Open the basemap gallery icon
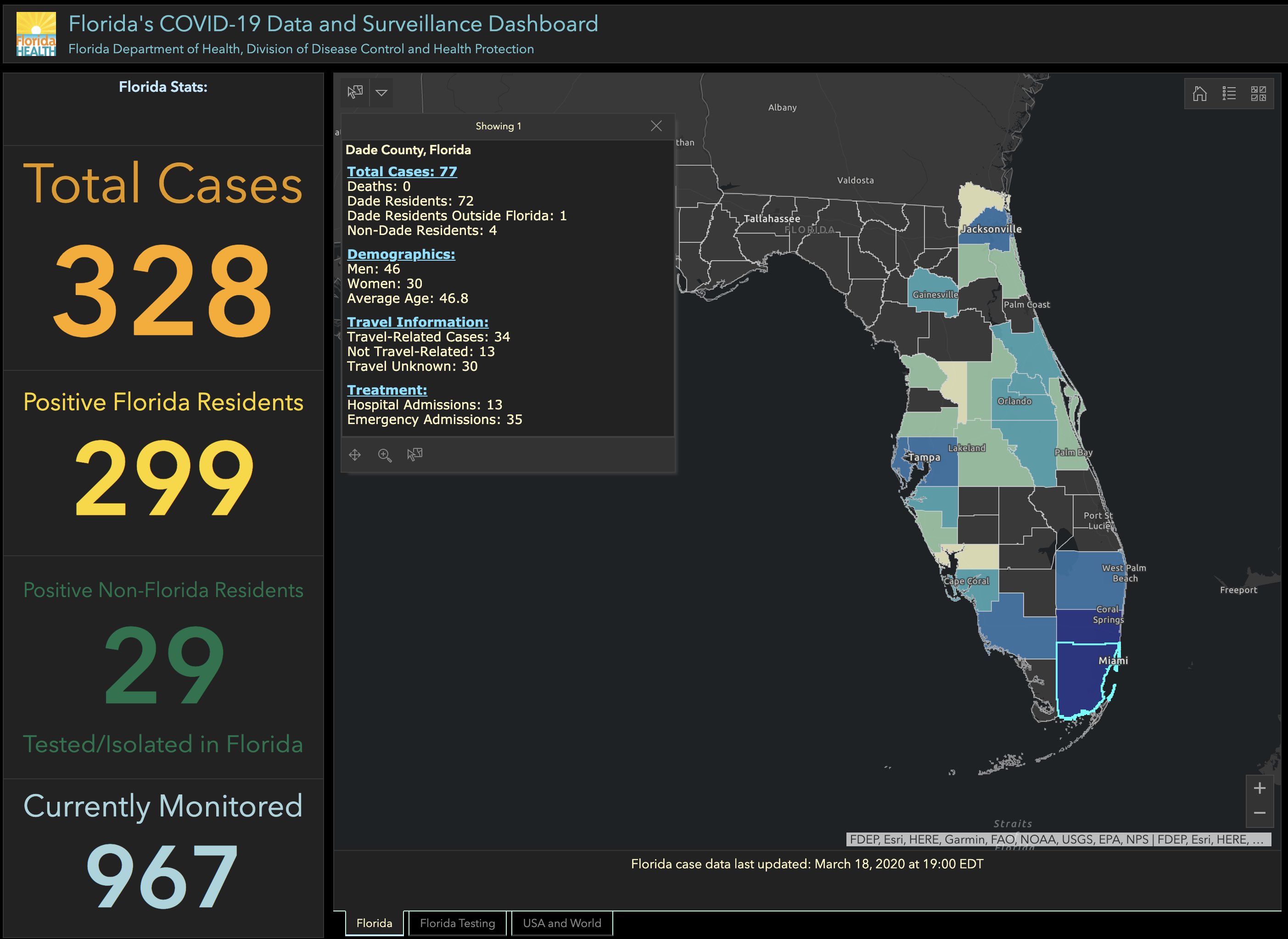Image resolution: width=1288 pixels, height=939 pixels. [1259, 93]
